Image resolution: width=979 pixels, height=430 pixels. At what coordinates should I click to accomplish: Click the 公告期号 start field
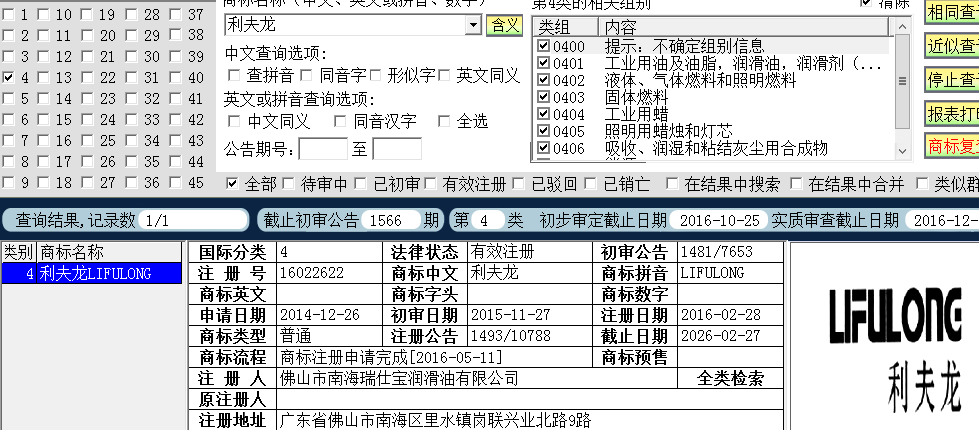323,149
